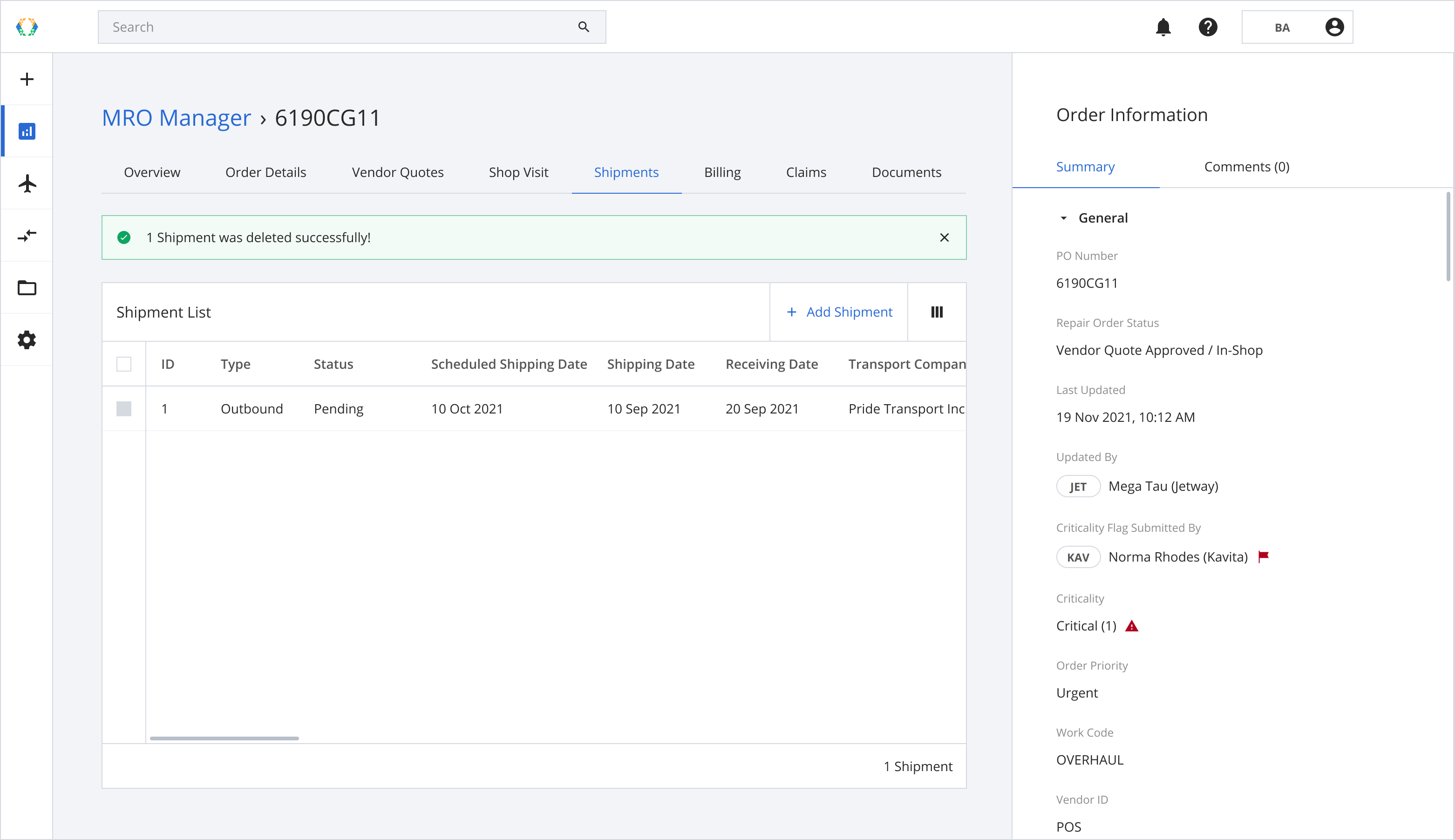Open the airplane icon in the sidebar
The image size is (1455, 840).
point(27,183)
